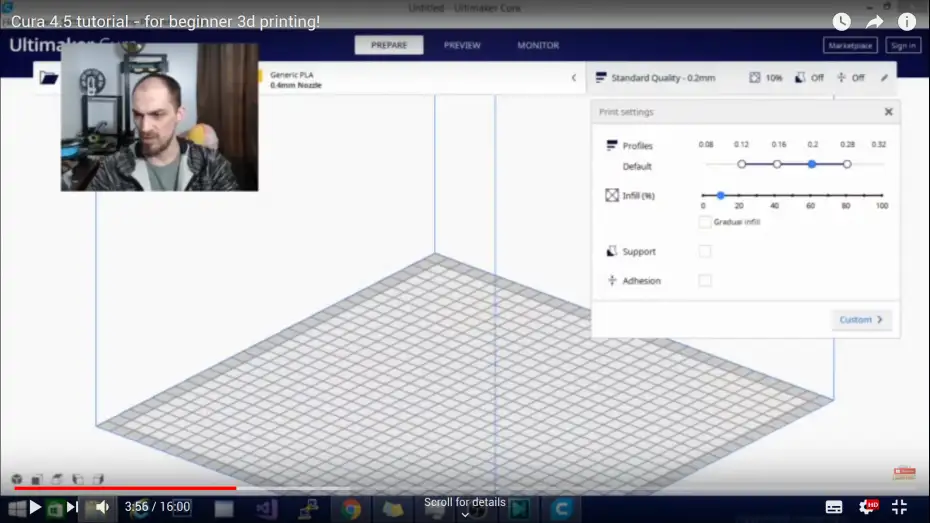Toggle subtitles captions icon
Viewport: 930px width, 523px height.
point(833,507)
